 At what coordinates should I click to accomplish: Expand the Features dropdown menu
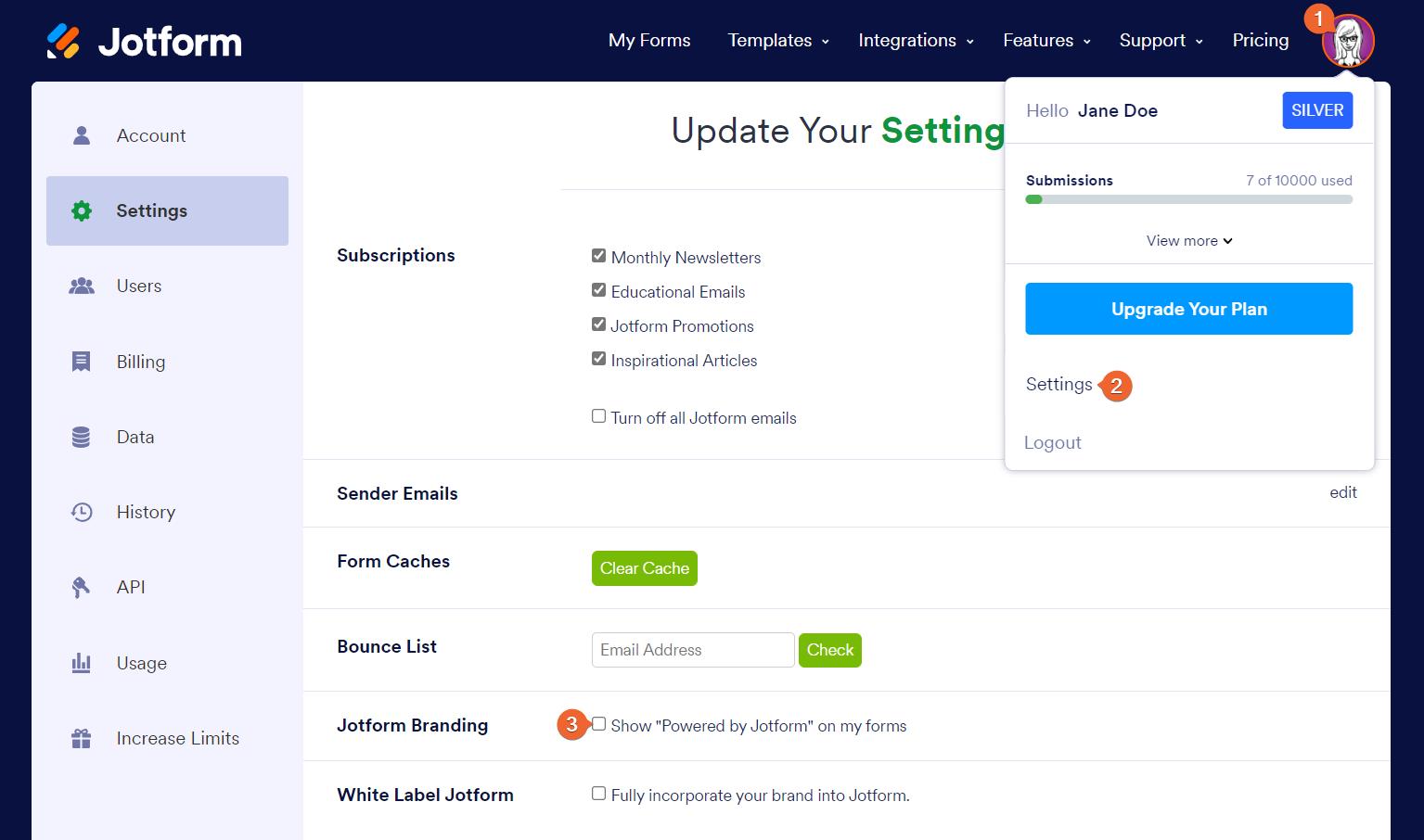click(1047, 40)
